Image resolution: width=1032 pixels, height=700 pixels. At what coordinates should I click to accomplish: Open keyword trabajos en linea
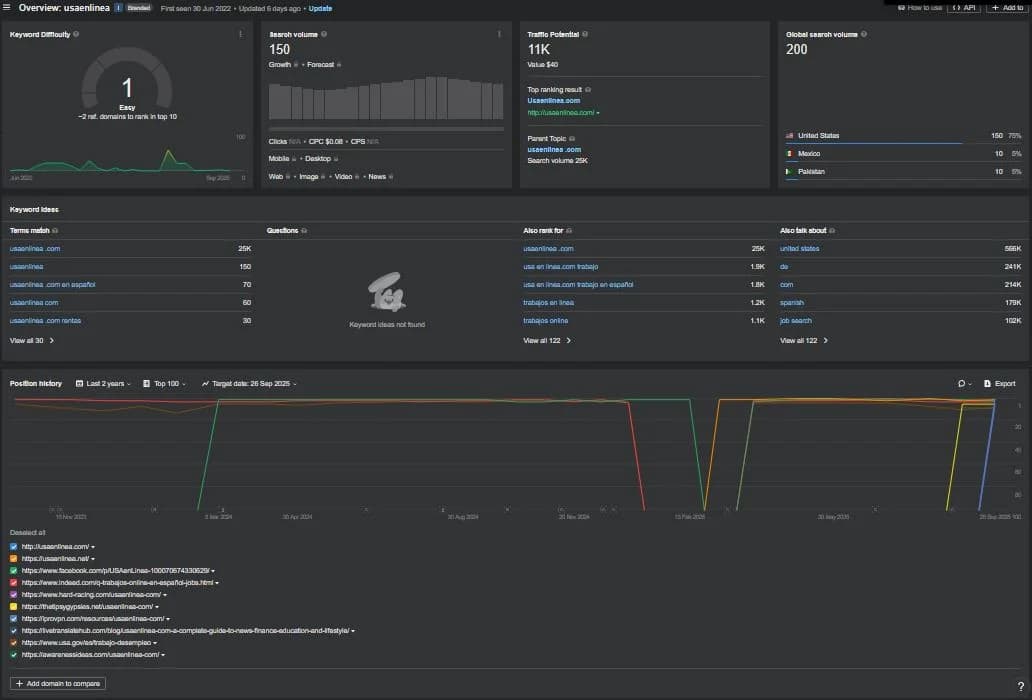tap(548, 303)
